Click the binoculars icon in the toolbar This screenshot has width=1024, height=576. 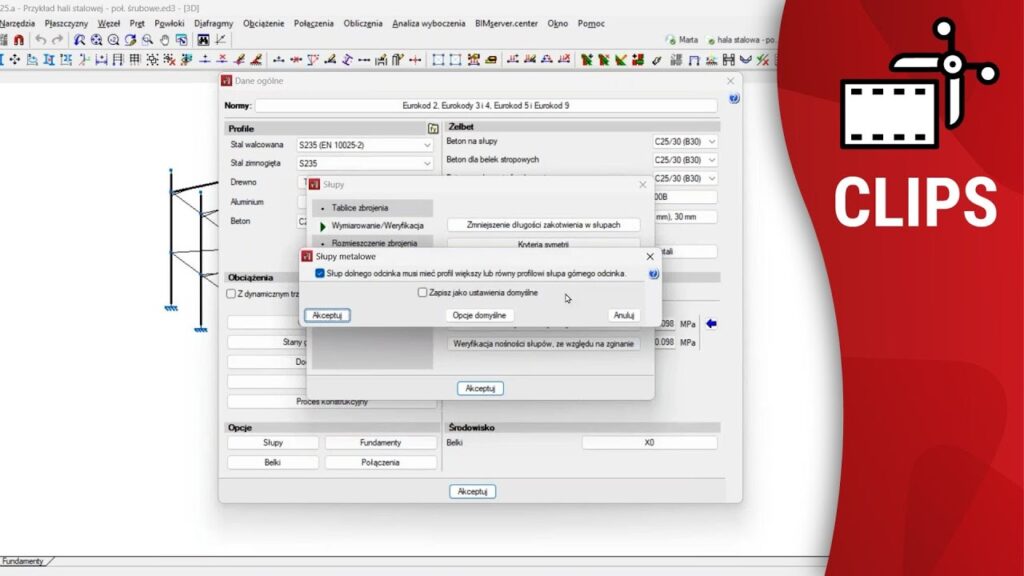pyautogui.click(x=203, y=40)
